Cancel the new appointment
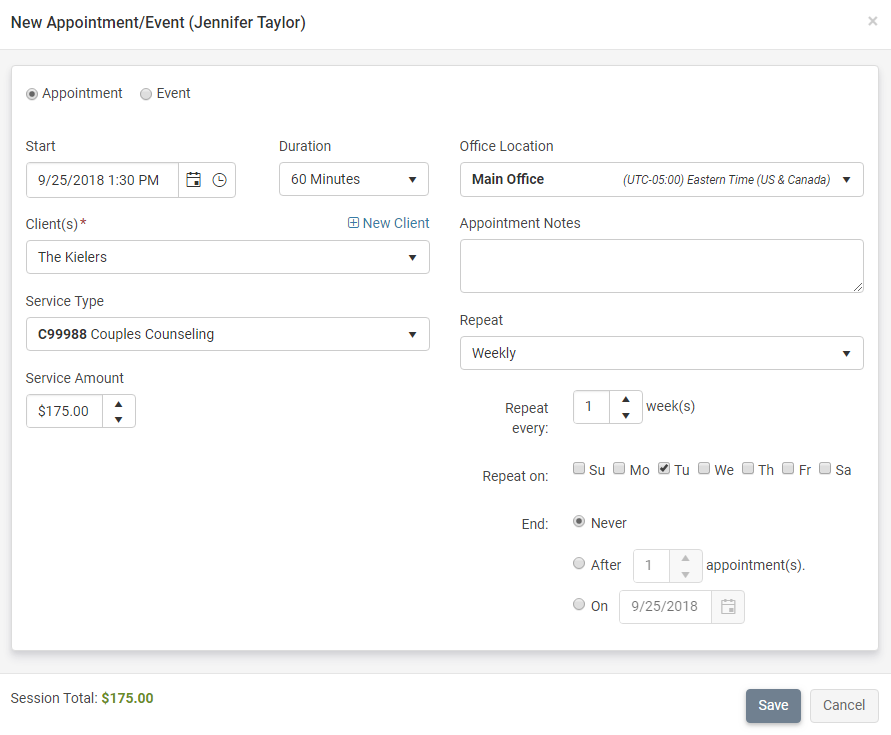Screen dimensions: 891x735 coord(844,705)
